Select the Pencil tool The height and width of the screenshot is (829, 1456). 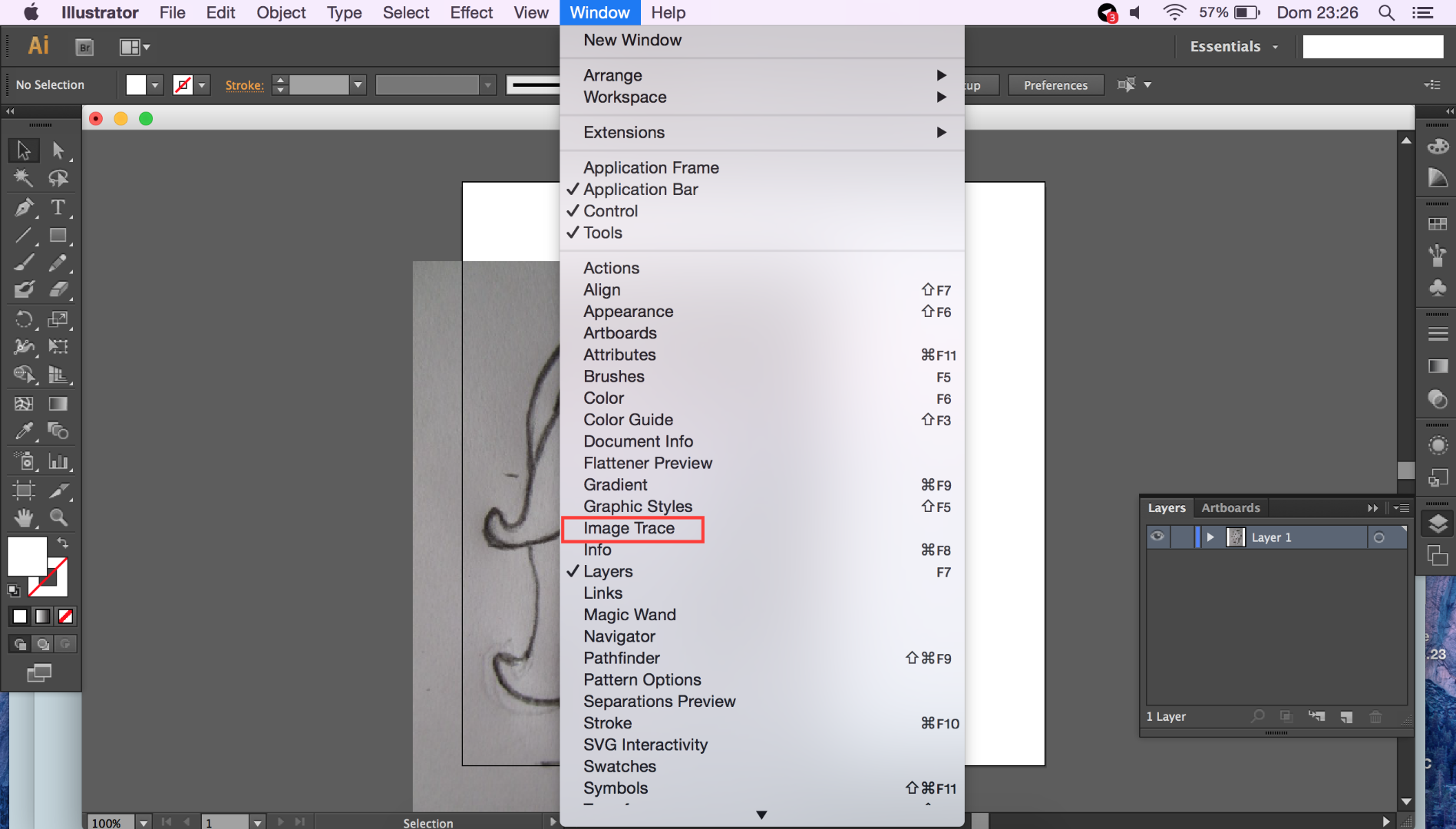point(58,263)
